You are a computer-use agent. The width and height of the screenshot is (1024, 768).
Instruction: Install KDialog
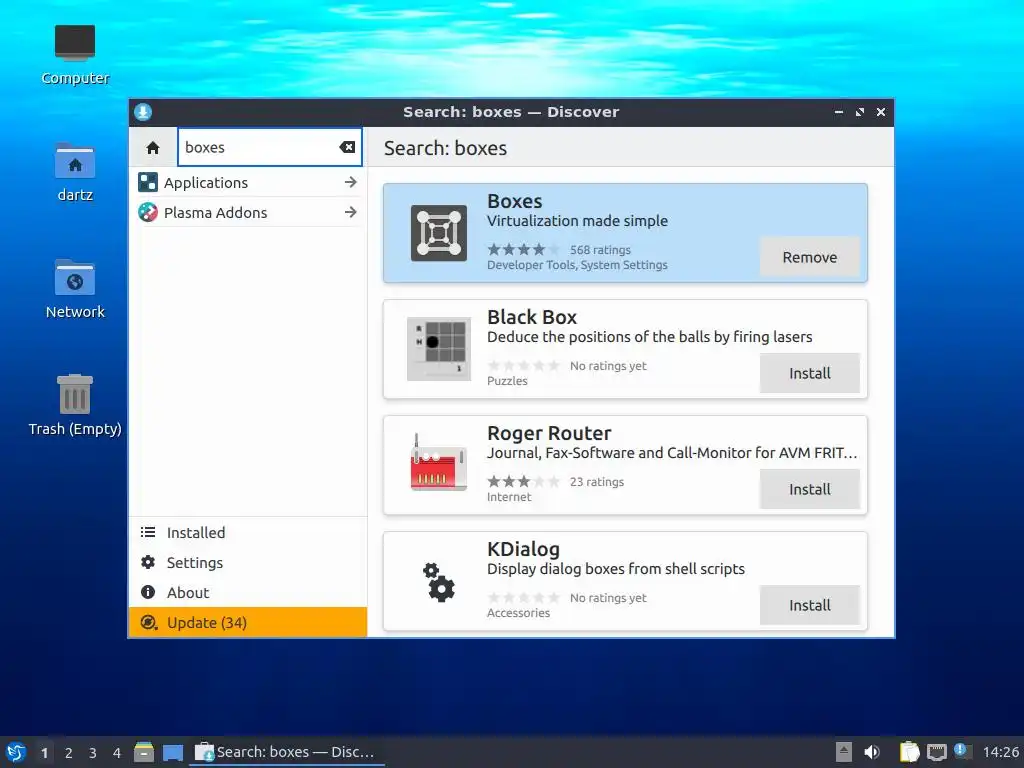[x=810, y=605]
